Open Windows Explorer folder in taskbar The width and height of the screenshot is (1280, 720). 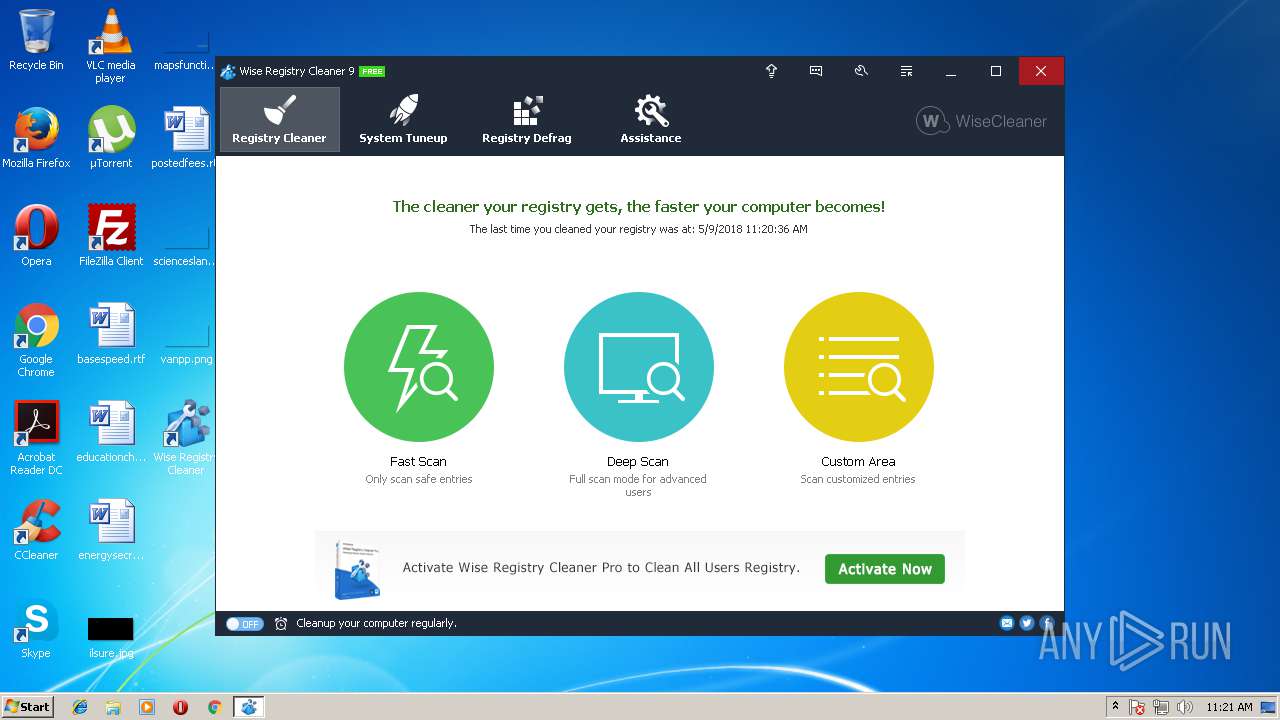[x=113, y=707]
